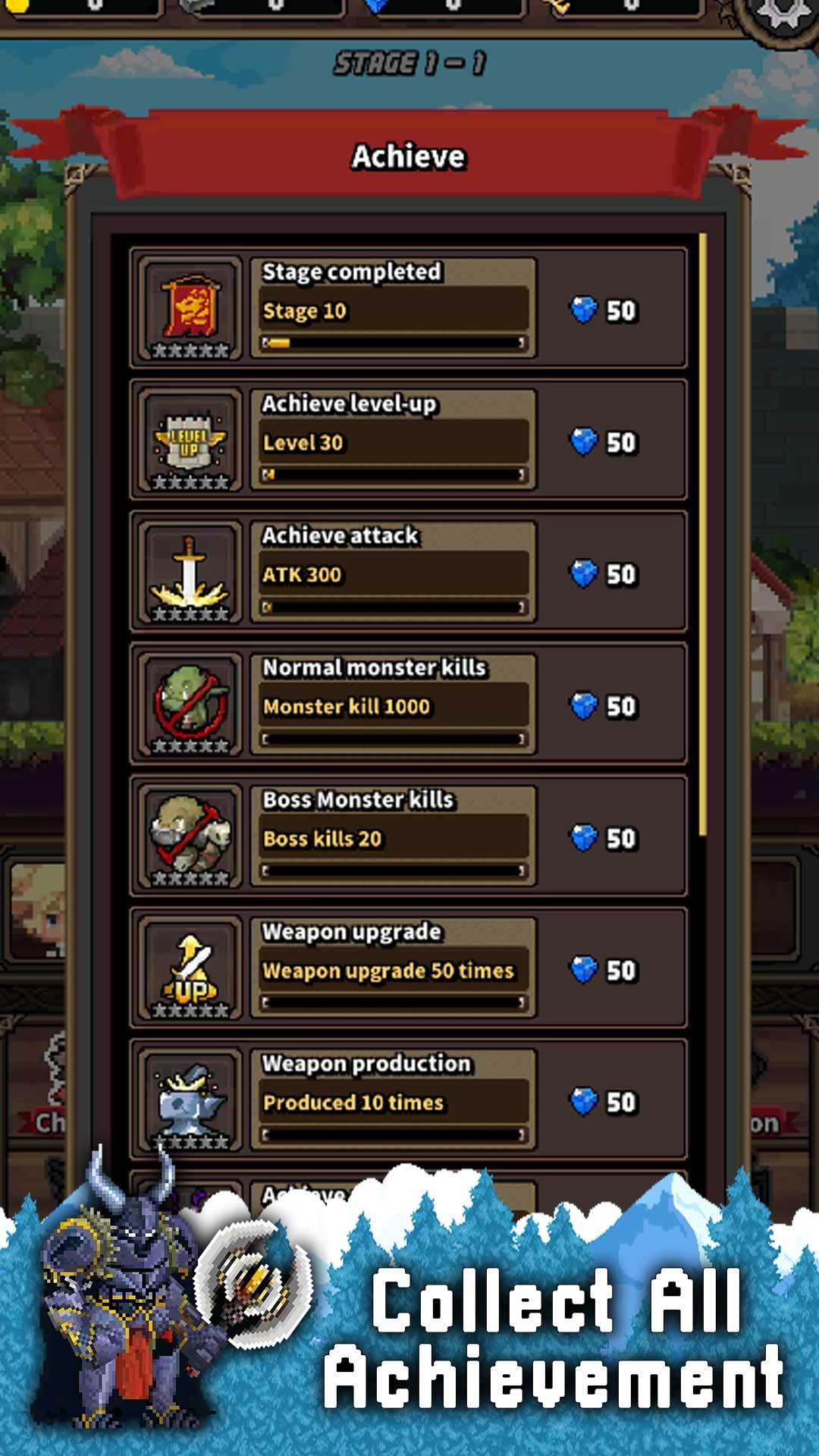819x1456 pixels.
Task: Claim the Stage completed 50 gem reward
Action: pos(604,310)
